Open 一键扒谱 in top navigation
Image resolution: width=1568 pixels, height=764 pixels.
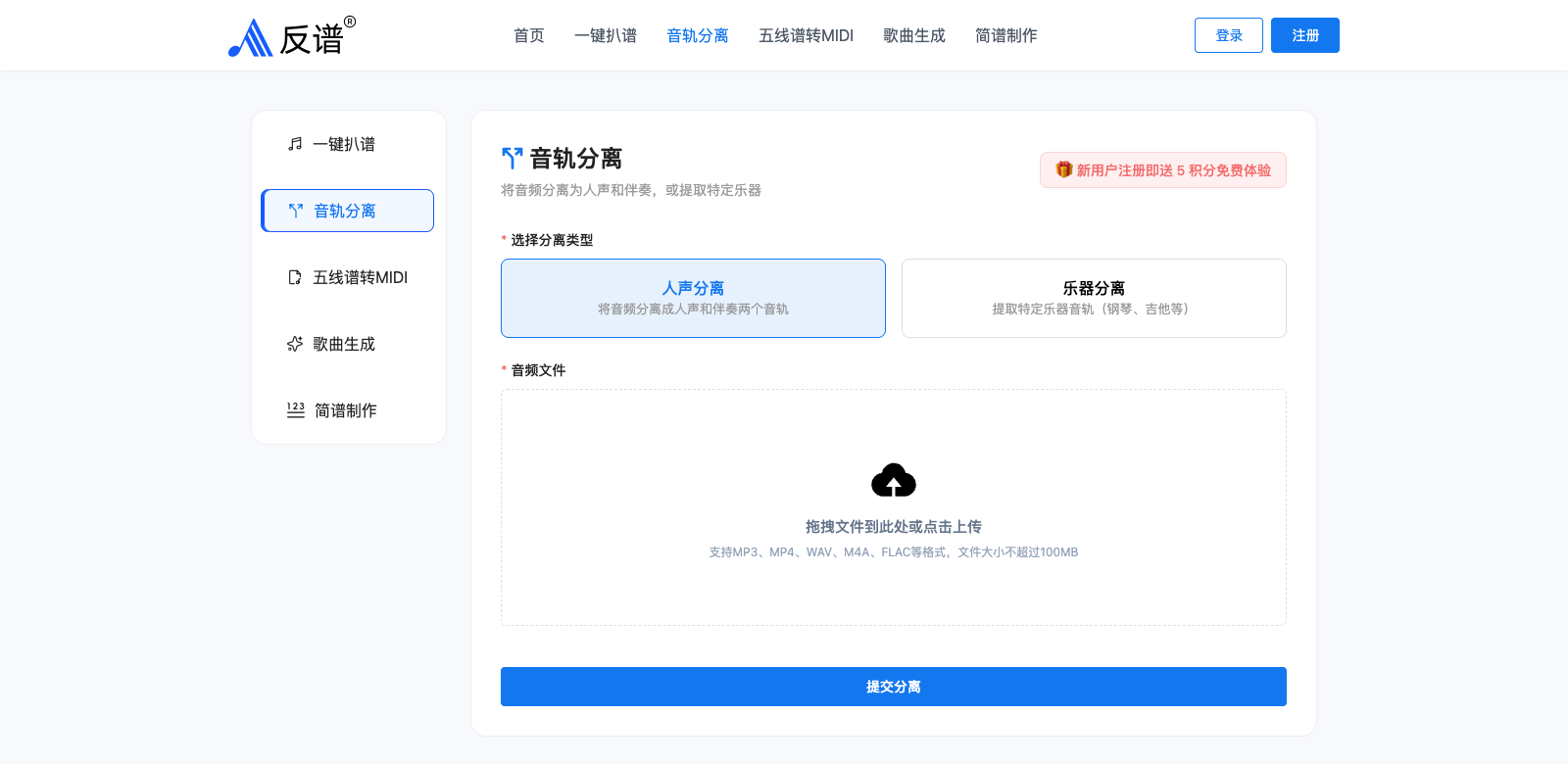606,35
